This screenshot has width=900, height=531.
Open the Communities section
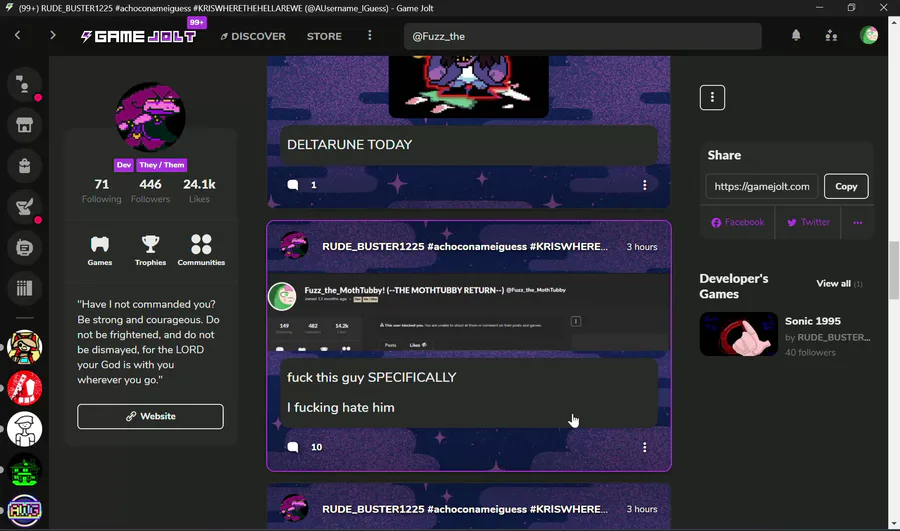point(201,250)
